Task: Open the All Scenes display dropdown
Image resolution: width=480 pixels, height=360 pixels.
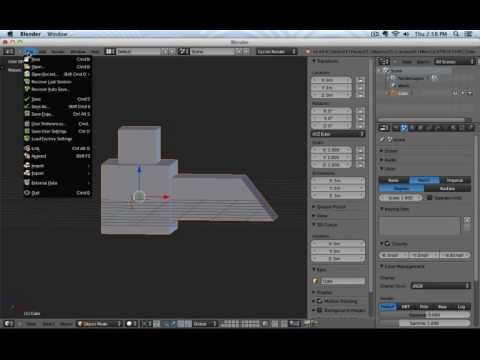Action: 454,62
